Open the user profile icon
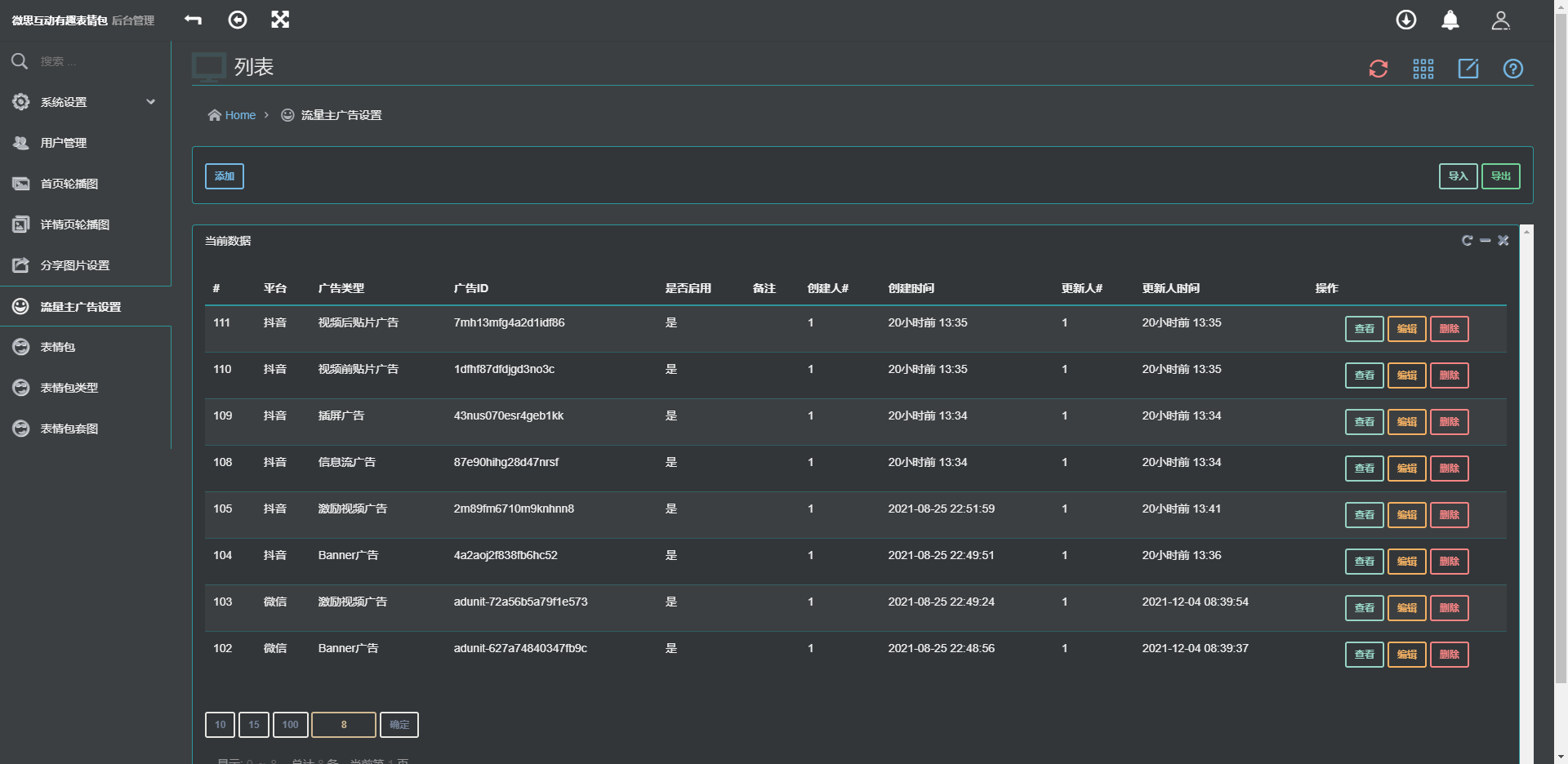 click(x=1500, y=20)
